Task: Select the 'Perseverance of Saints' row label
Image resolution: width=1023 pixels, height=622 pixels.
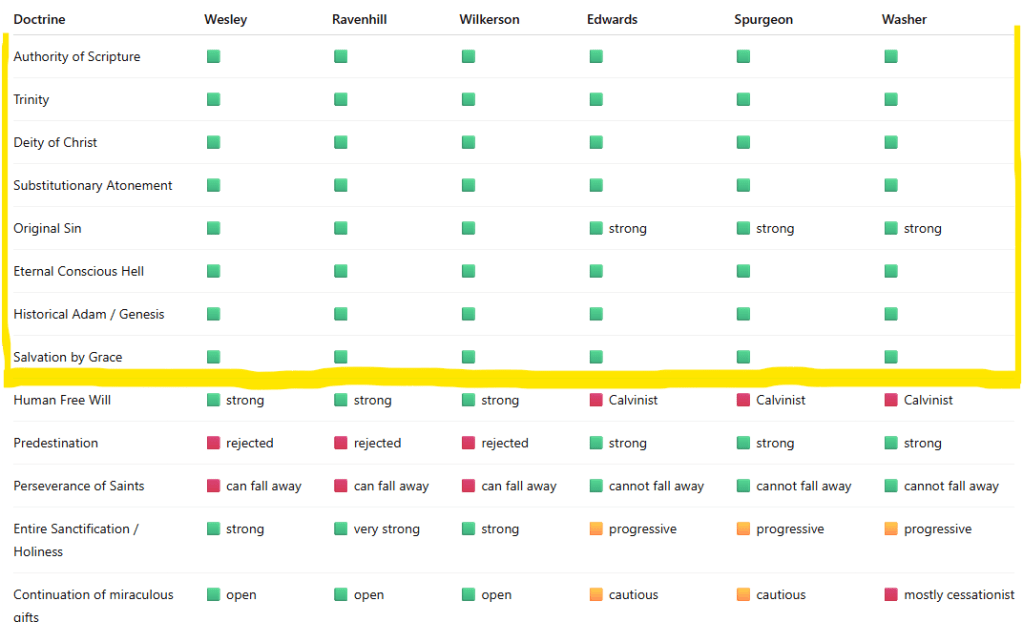Action: [x=79, y=486]
